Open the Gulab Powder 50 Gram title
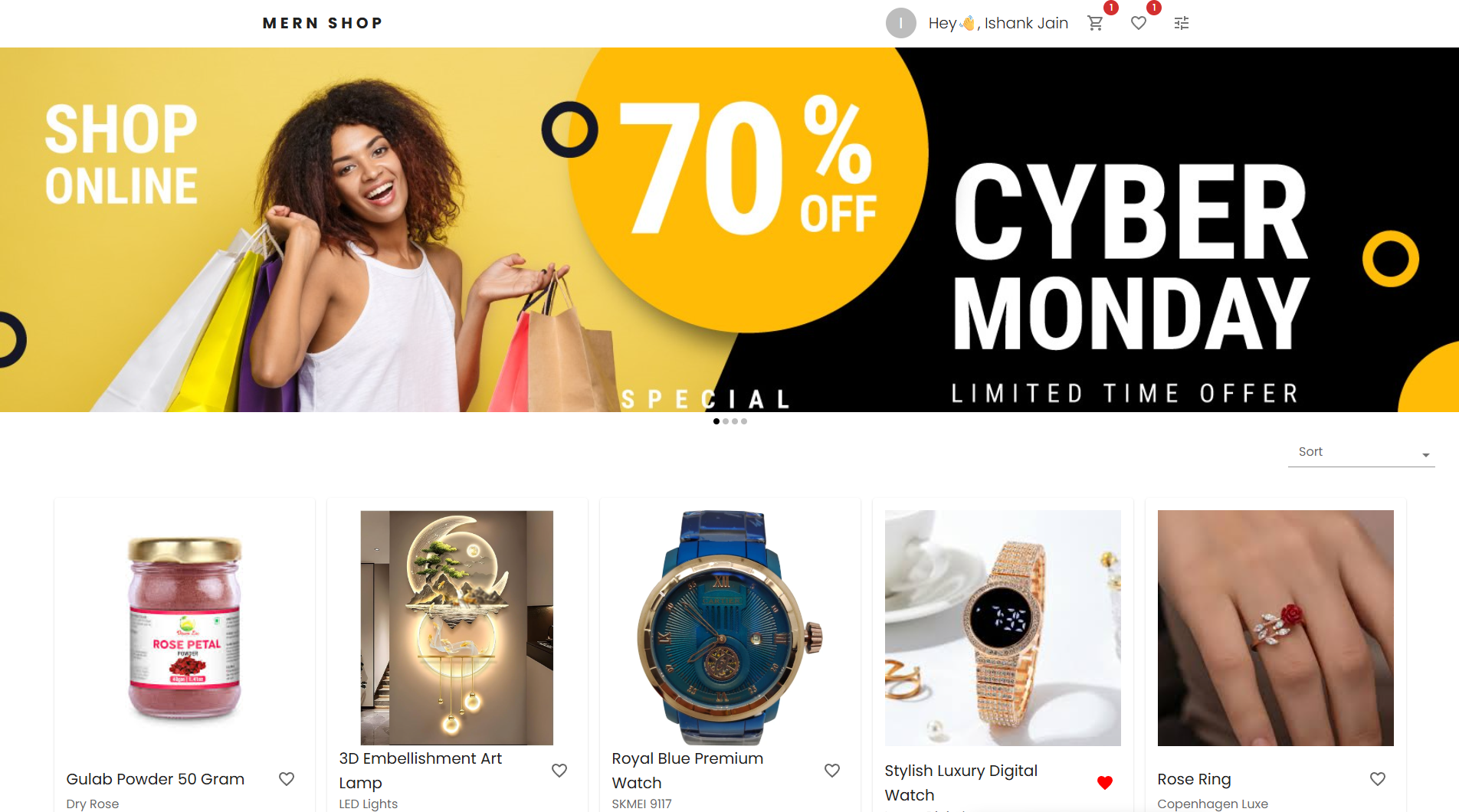Screen dimensions: 1459x812 (156, 779)
